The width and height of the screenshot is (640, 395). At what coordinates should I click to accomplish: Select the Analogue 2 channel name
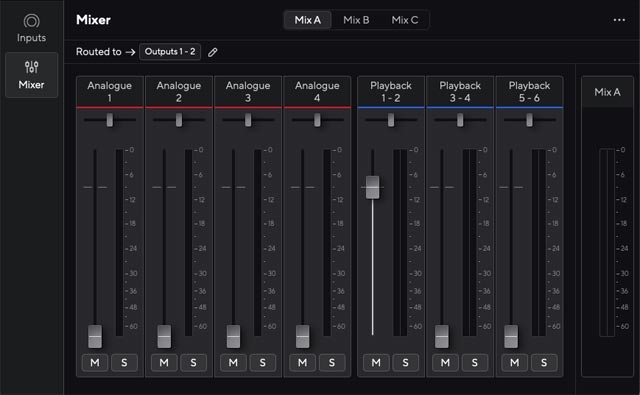point(179,91)
